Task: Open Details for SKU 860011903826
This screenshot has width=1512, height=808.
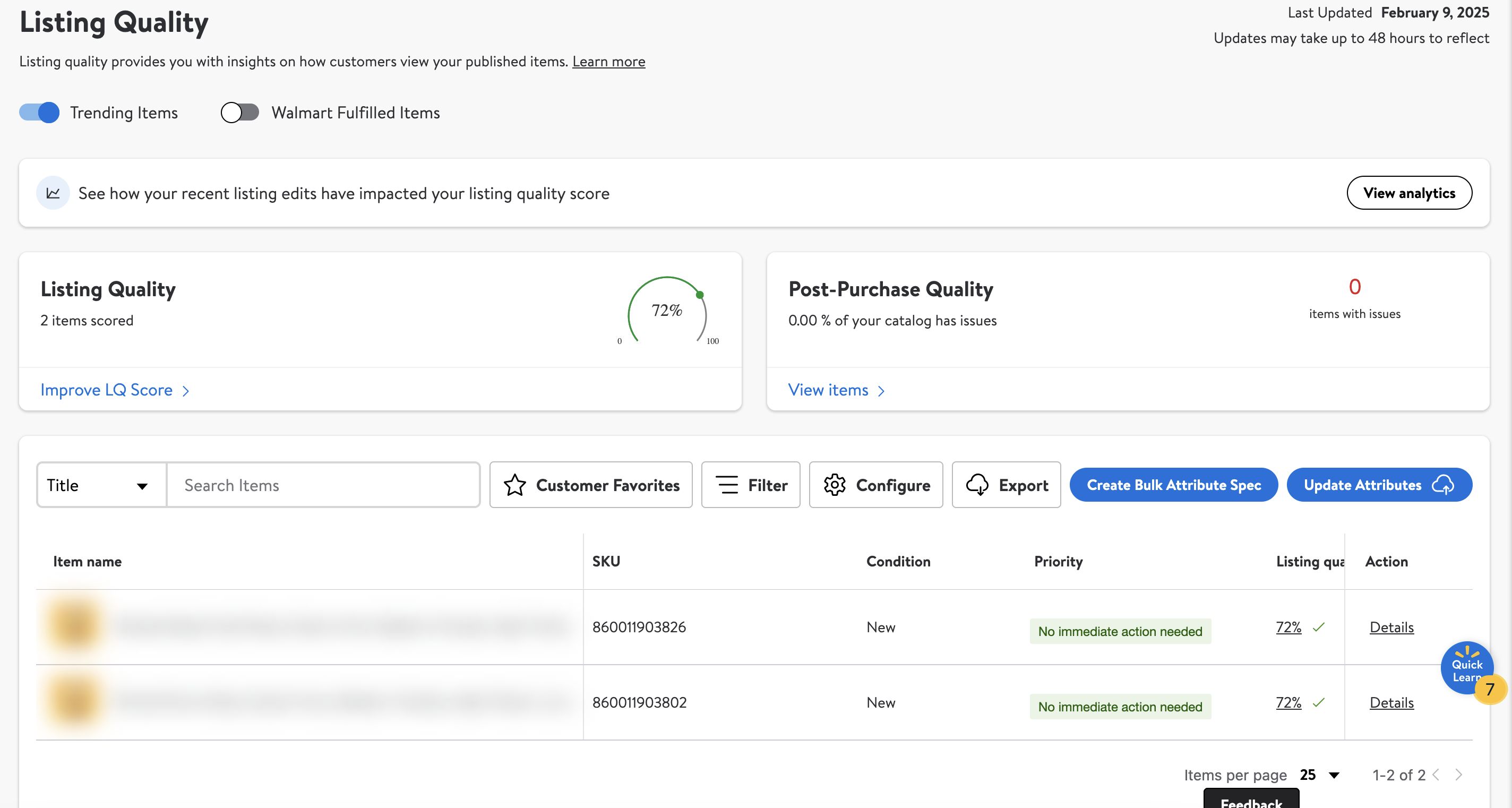Action: 1391,628
